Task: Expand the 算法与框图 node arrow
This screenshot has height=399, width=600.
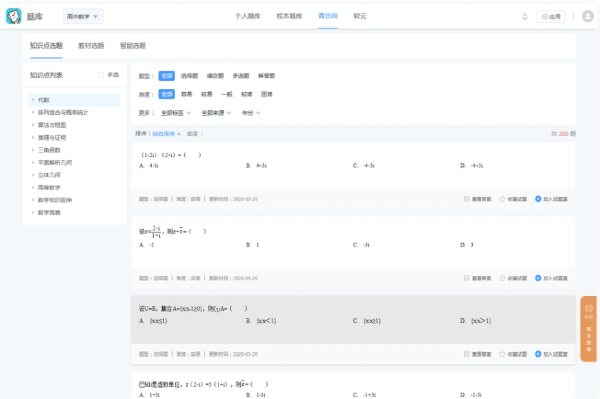Action: point(33,125)
